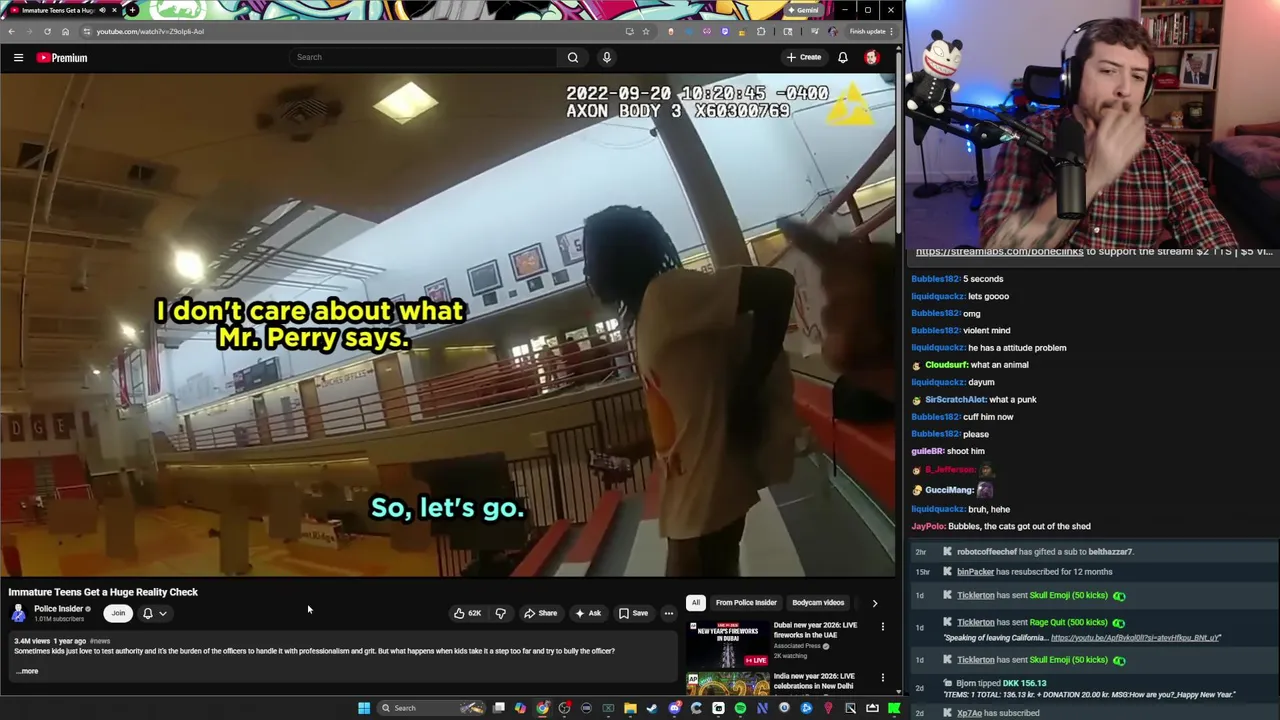Dislike the video
Screen dimensions: 1280x720
coord(500,613)
